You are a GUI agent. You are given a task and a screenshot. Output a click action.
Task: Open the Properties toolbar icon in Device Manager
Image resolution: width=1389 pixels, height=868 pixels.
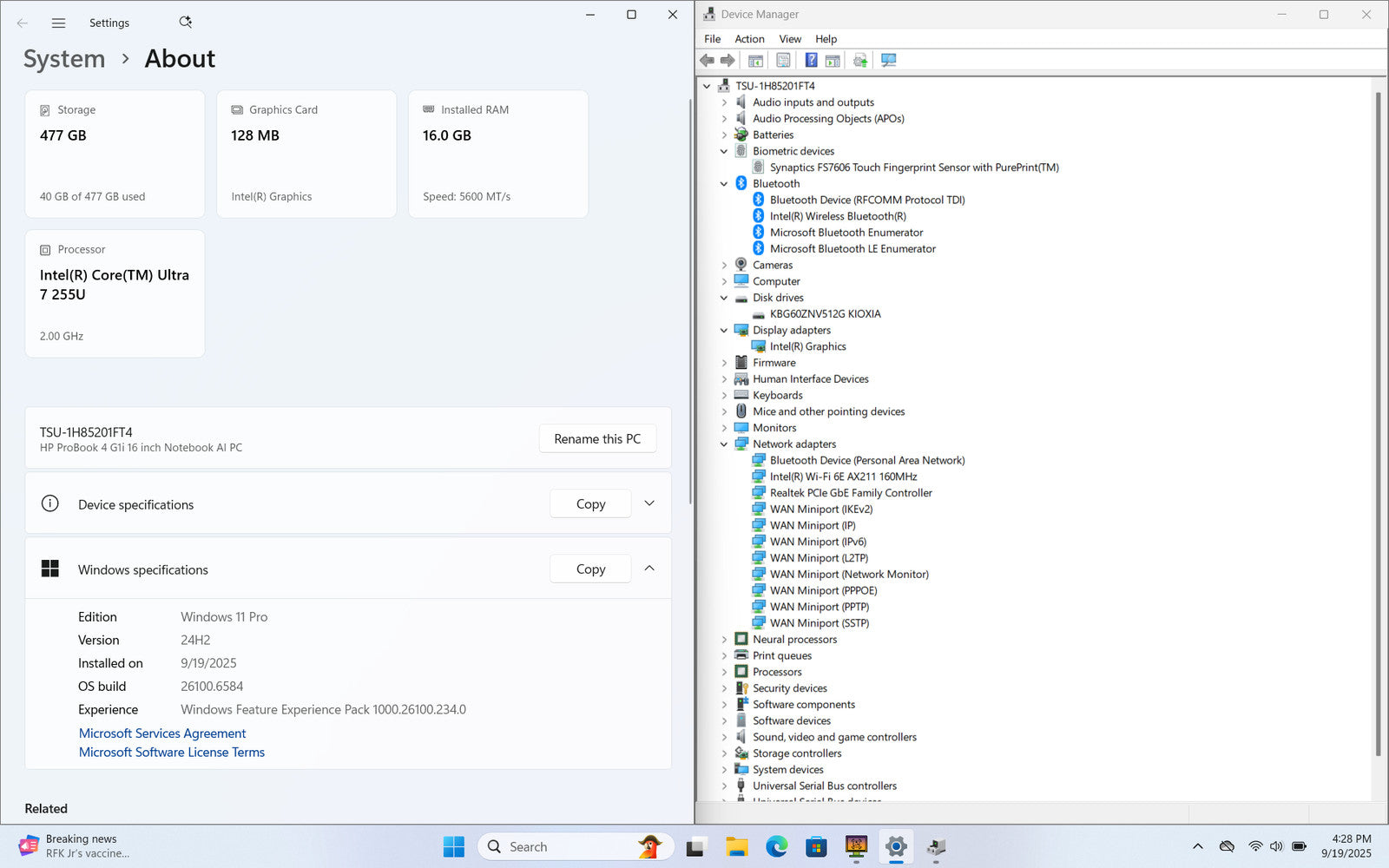[783, 60]
